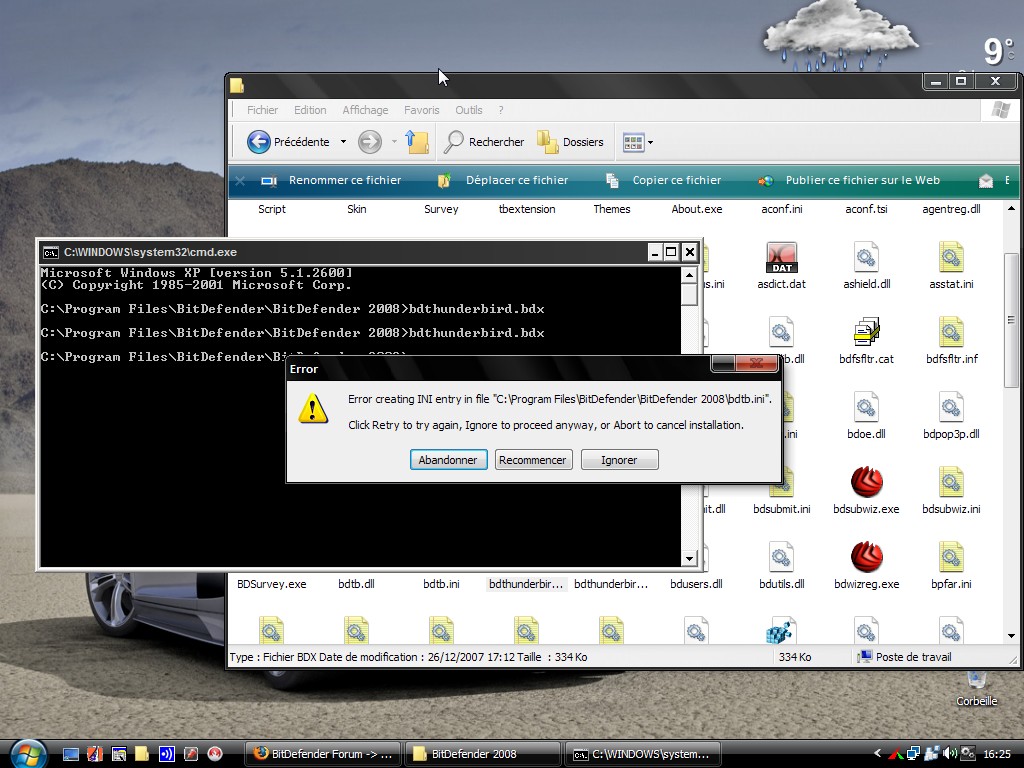This screenshot has width=1024, height=768.
Task: Click Déplacer ce fichier link
Action: pos(517,180)
